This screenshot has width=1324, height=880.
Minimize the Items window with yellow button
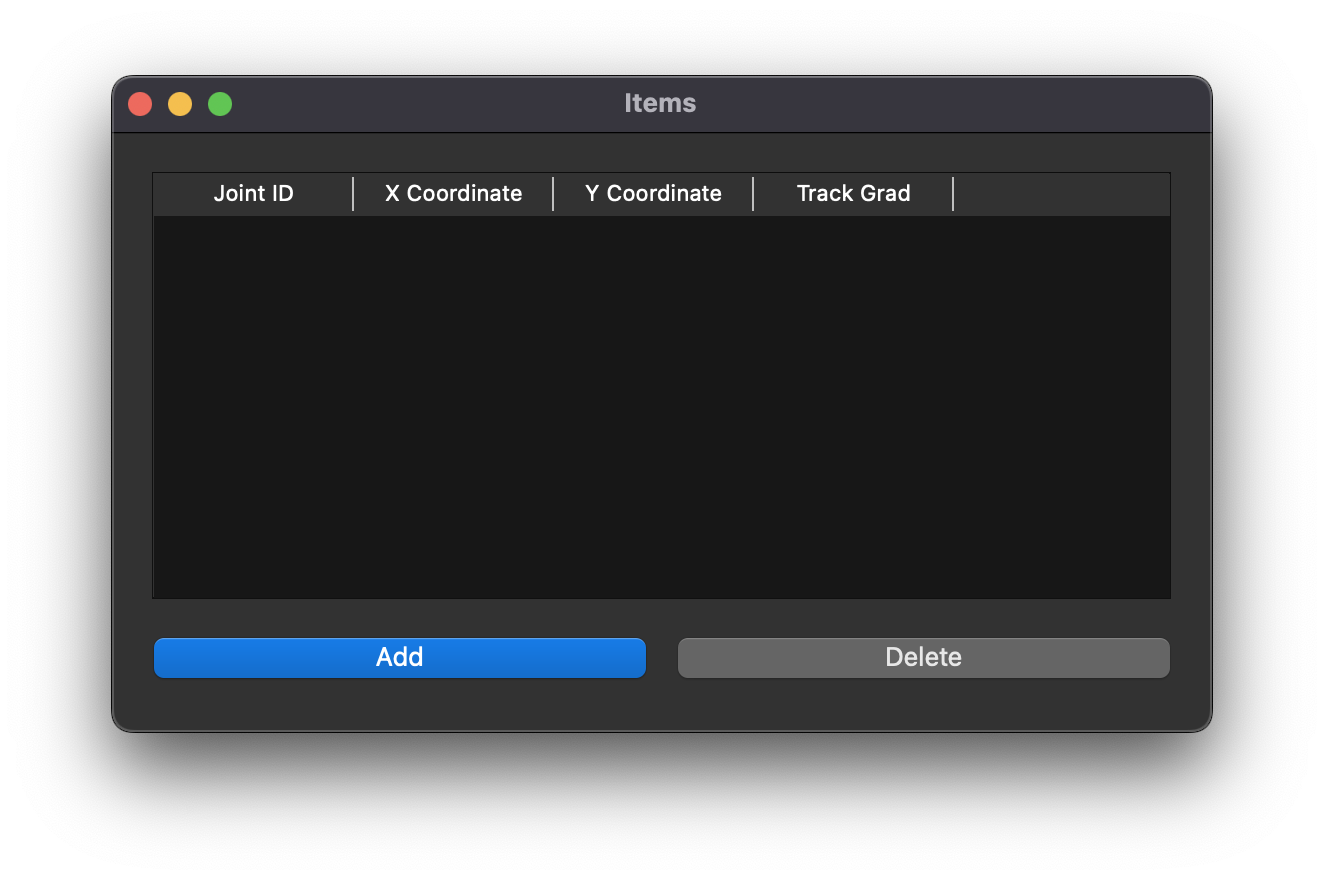tap(180, 104)
